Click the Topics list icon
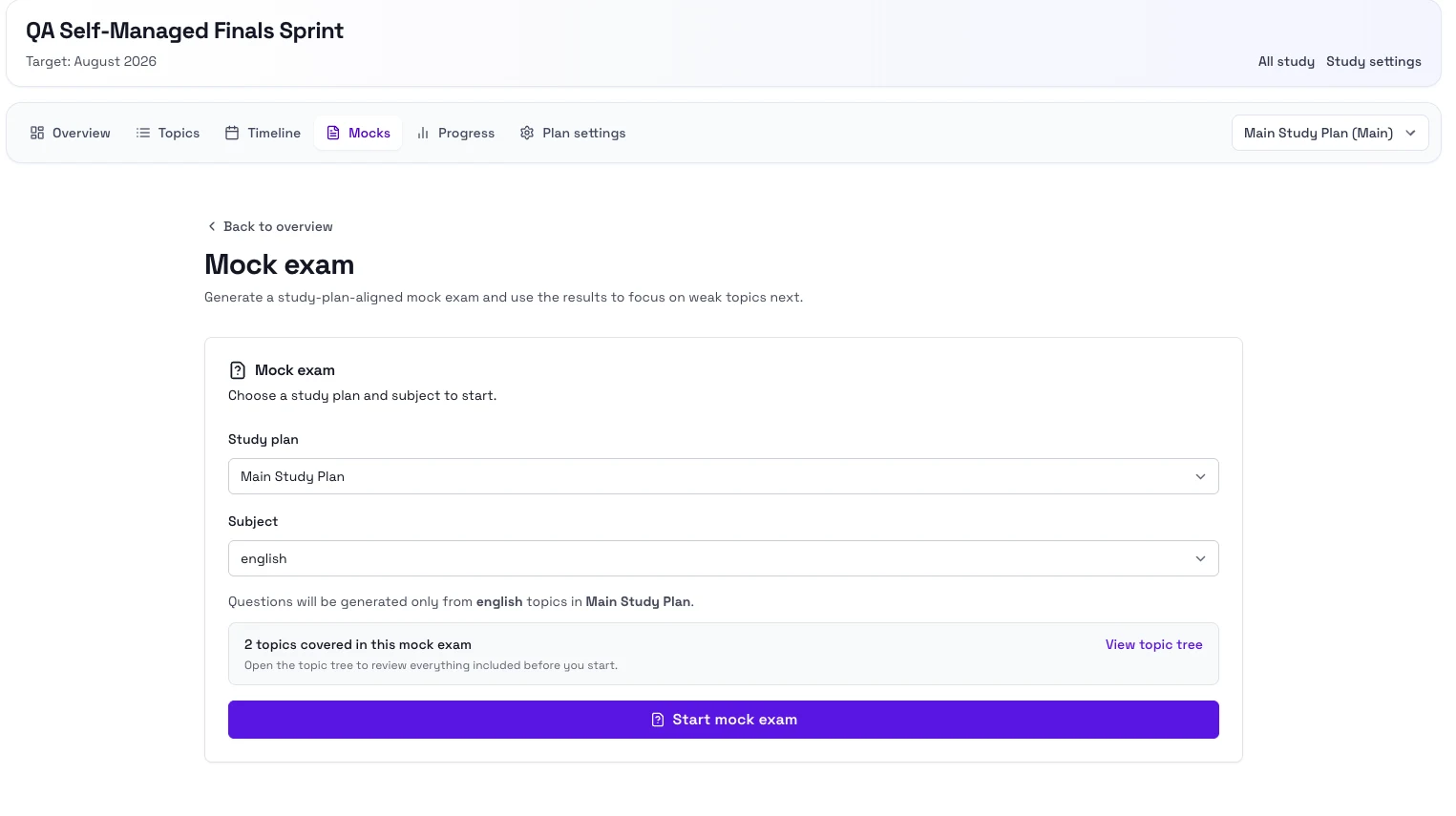 pyautogui.click(x=143, y=134)
